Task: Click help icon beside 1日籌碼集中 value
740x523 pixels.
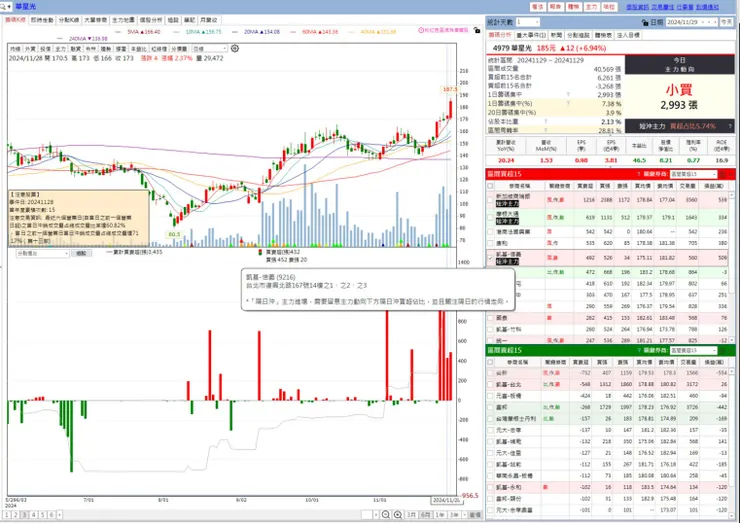Action: point(568,95)
